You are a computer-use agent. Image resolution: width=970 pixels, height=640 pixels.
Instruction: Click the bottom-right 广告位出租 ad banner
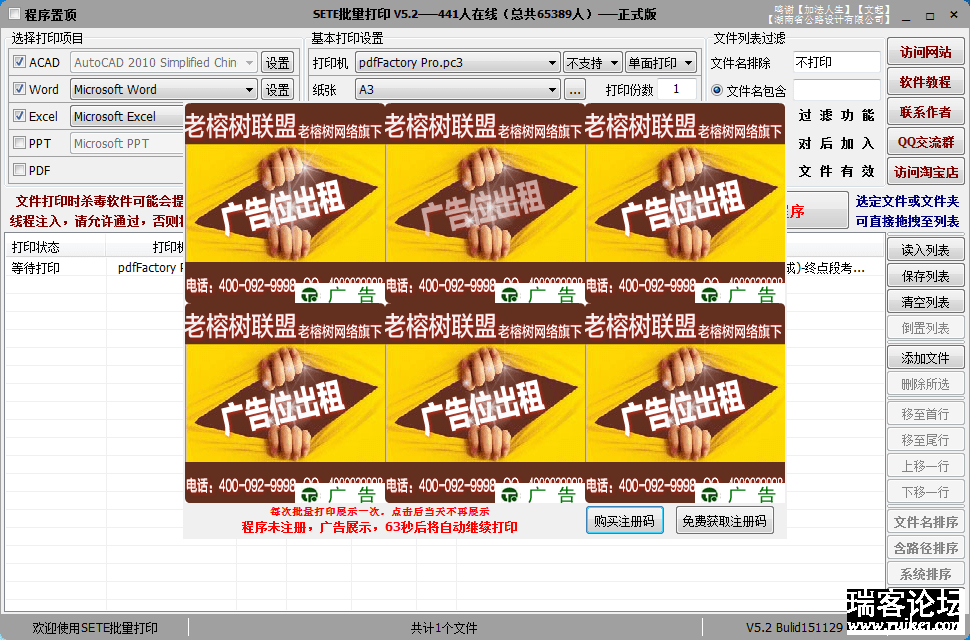685,403
